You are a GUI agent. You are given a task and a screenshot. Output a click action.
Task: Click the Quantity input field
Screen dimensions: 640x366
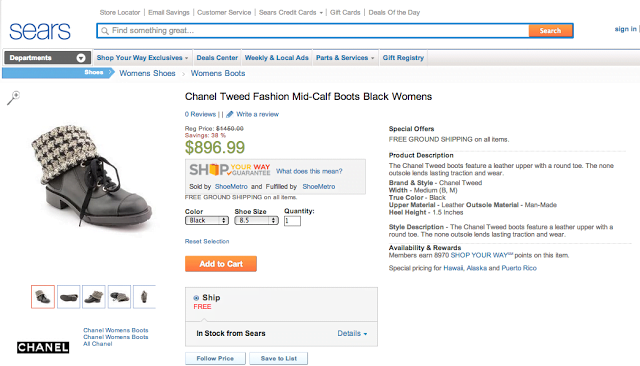tap(292, 221)
